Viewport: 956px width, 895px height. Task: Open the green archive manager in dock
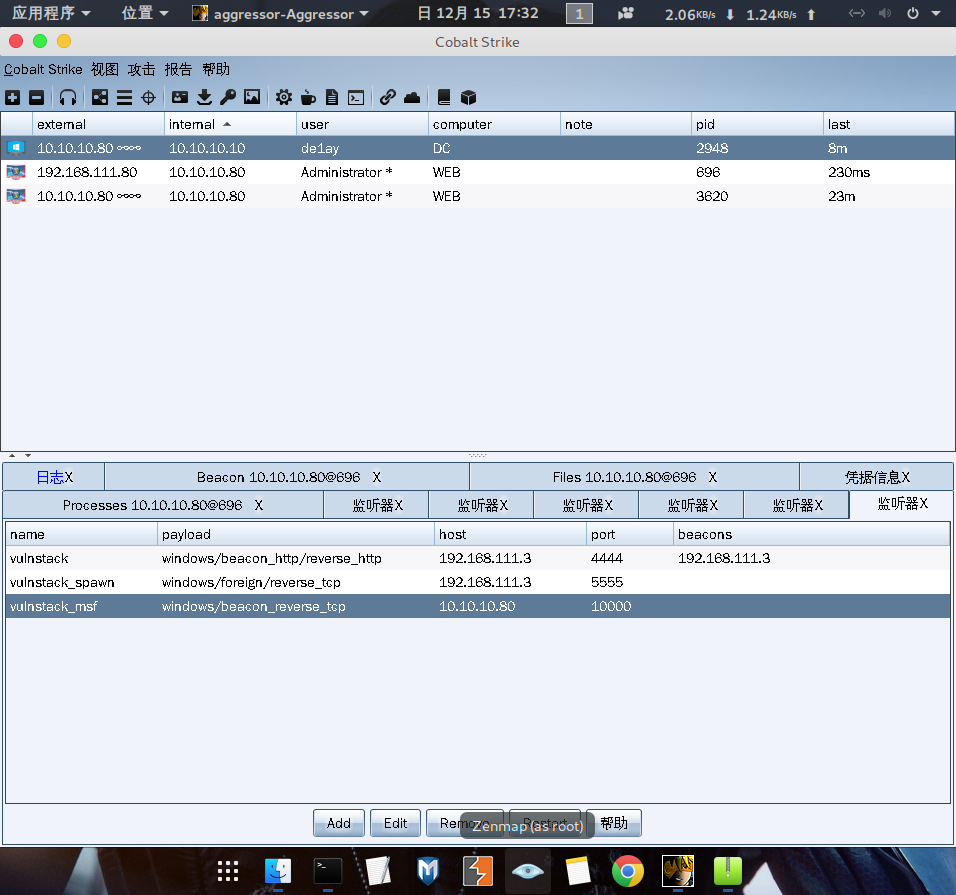[x=728, y=871]
